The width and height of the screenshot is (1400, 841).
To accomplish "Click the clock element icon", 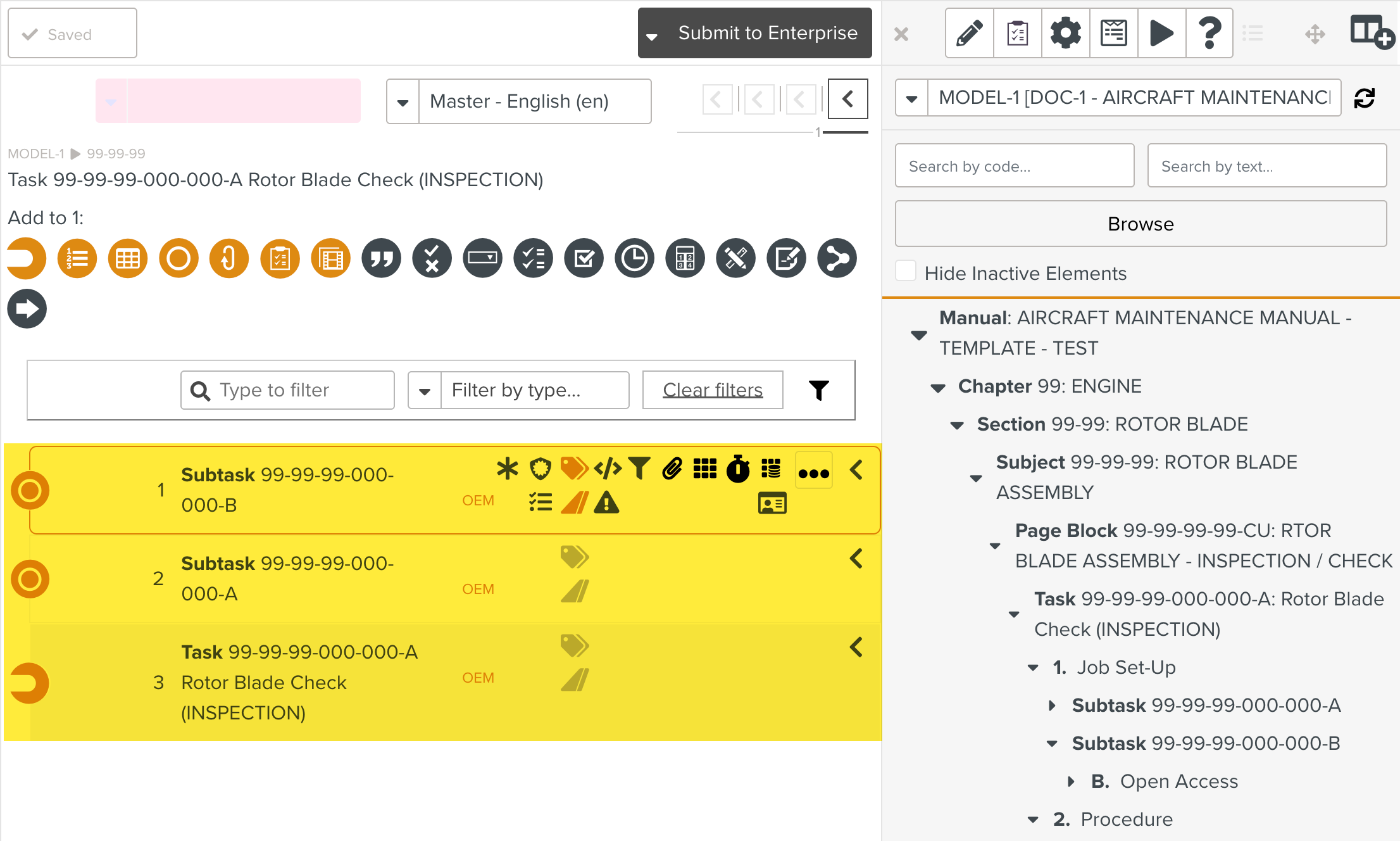I will click(x=634, y=258).
